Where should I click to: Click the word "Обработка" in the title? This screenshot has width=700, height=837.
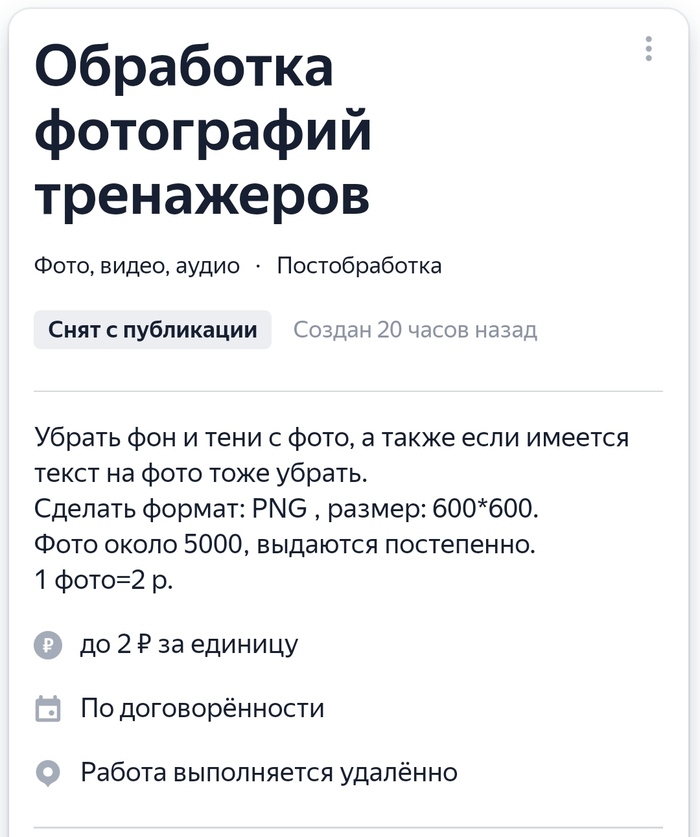(x=184, y=69)
